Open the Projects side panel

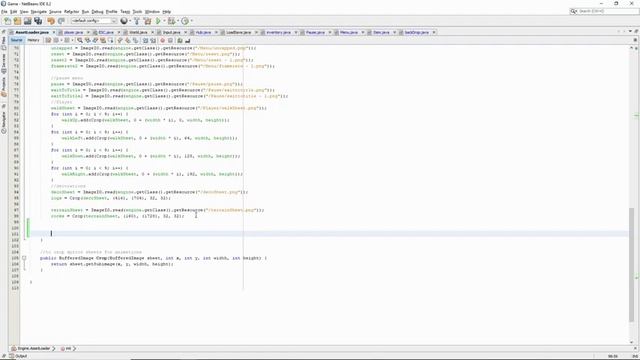[4, 86]
